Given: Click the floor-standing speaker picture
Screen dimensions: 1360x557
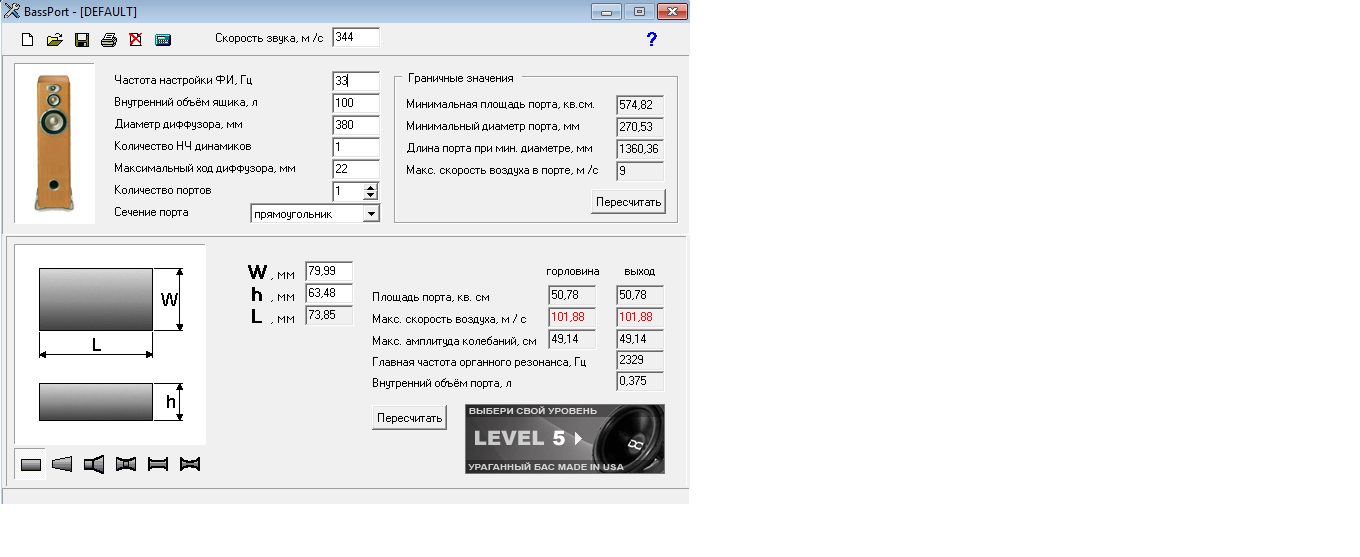Looking at the screenshot, I should (x=54, y=142).
